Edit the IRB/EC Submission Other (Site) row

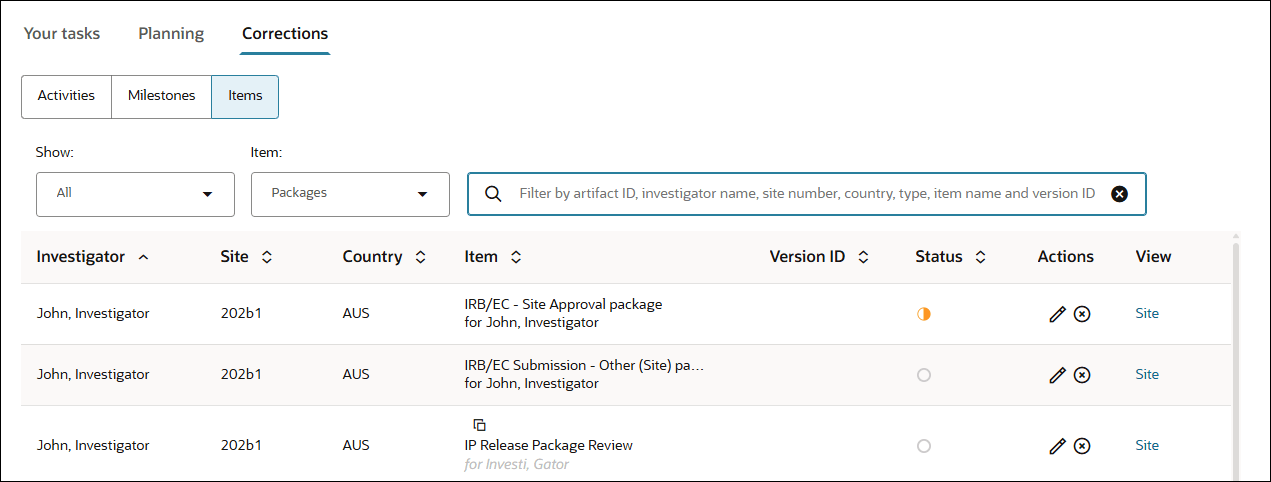(1057, 375)
